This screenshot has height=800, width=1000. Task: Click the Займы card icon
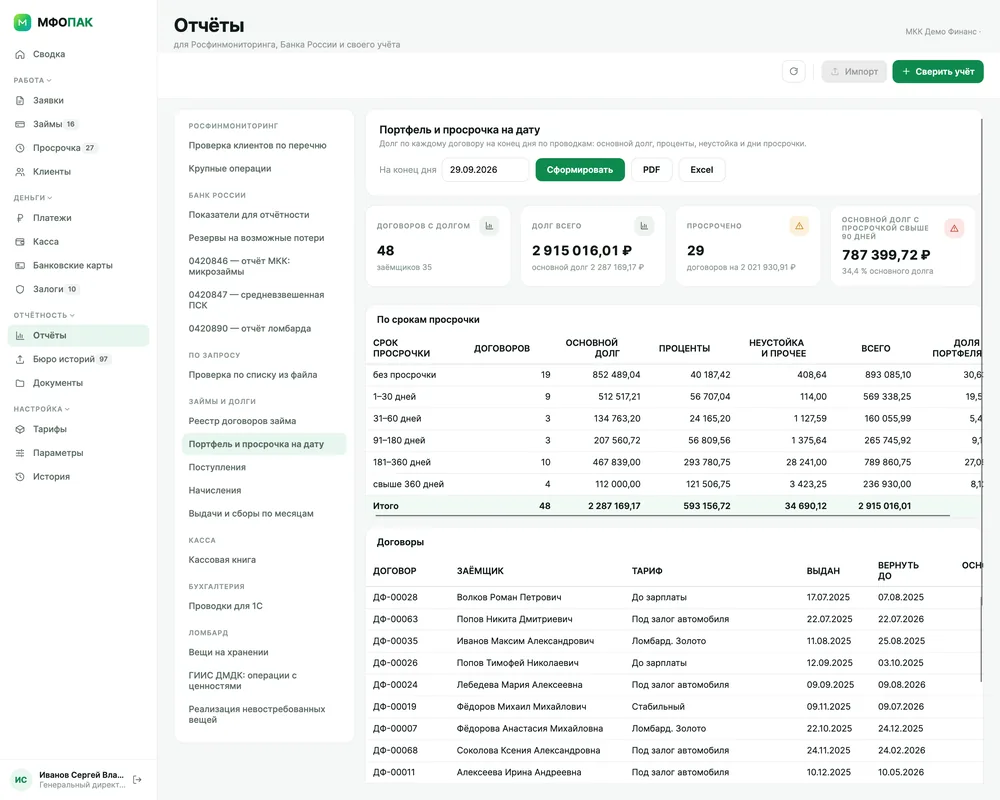(20, 124)
